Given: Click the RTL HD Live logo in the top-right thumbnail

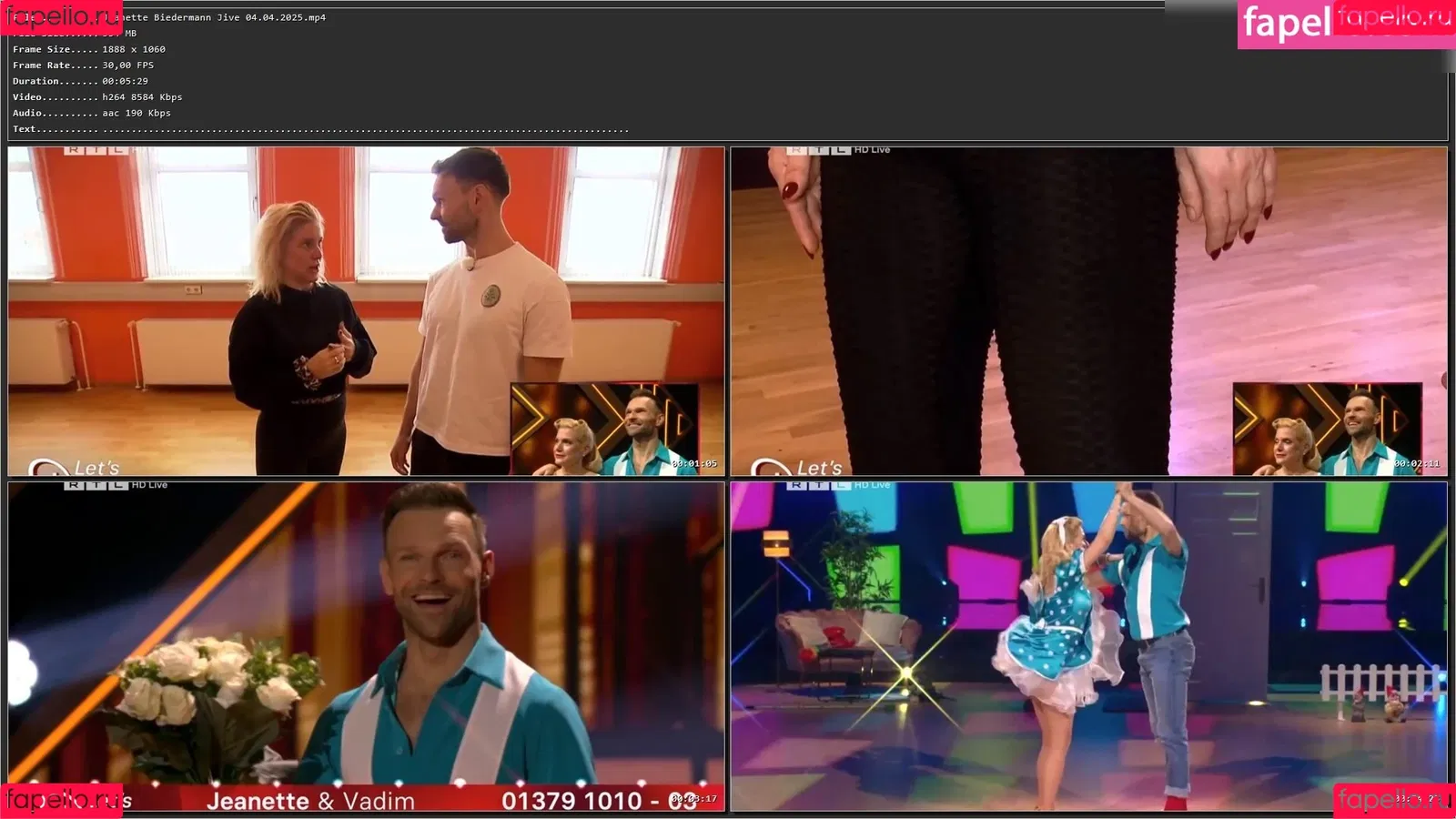Looking at the screenshot, I should click(838, 150).
